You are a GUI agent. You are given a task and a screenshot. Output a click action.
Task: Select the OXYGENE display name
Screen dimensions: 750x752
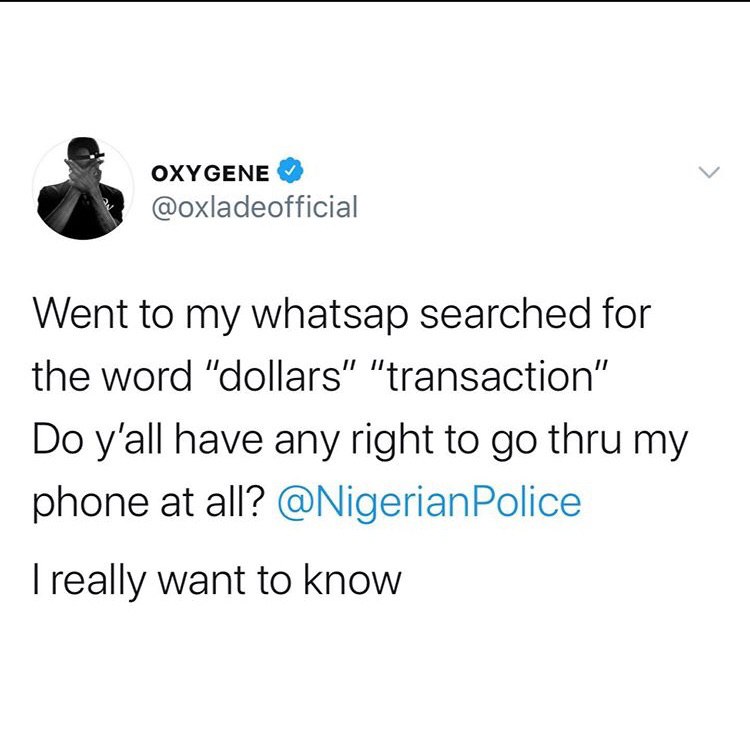click(211, 173)
